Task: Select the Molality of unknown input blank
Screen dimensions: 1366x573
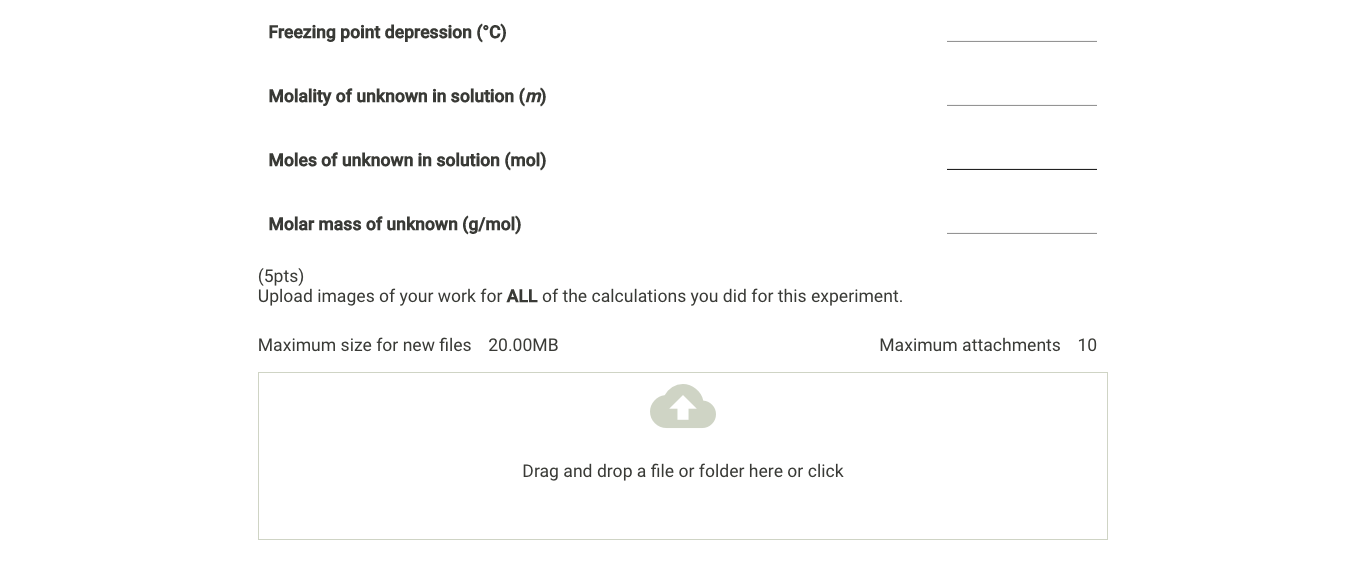Action: [x=1021, y=94]
